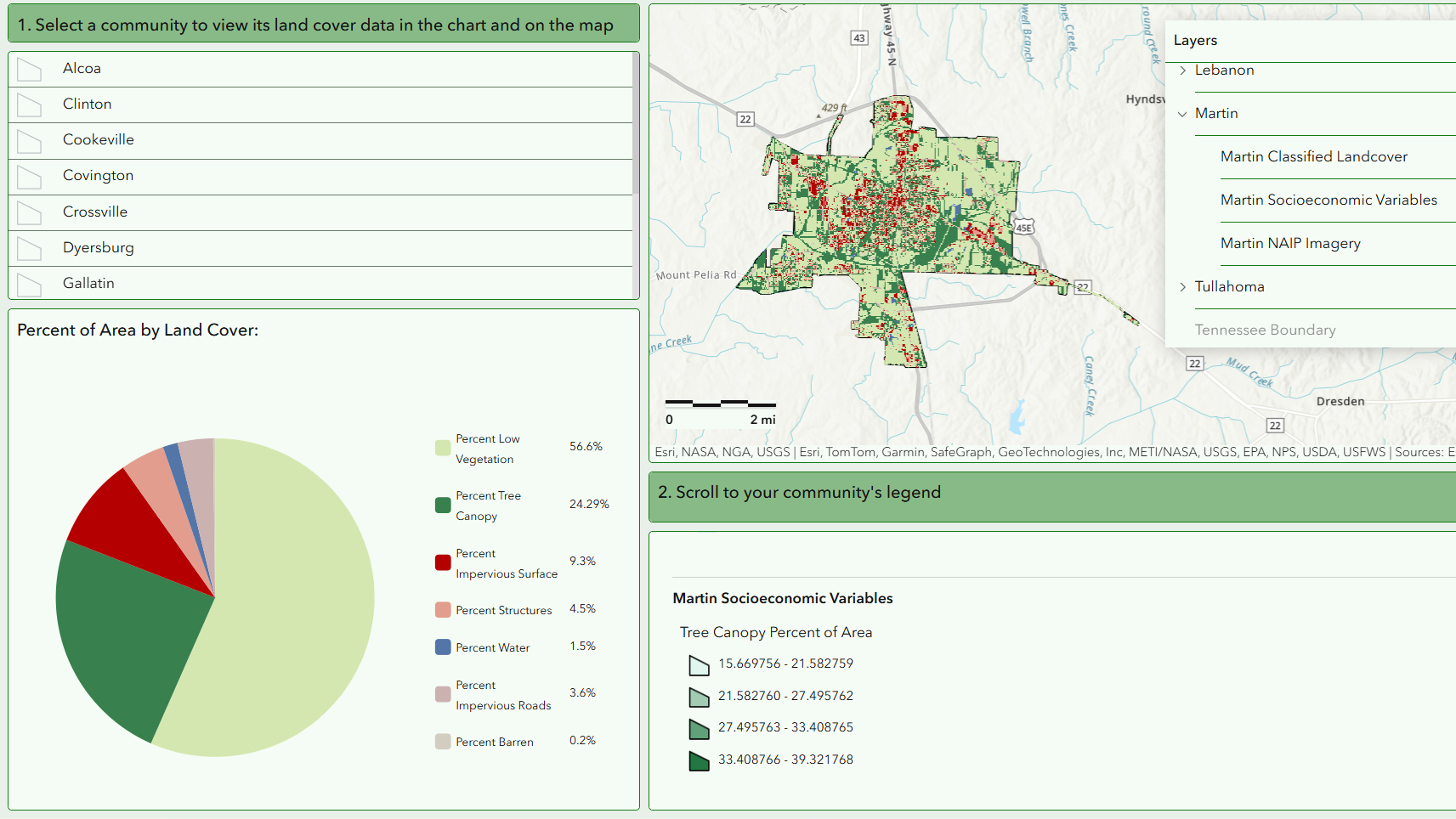
Task: Click the polygon icon beside Crossville
Action: pyautogui.click(x=30, y=212)
